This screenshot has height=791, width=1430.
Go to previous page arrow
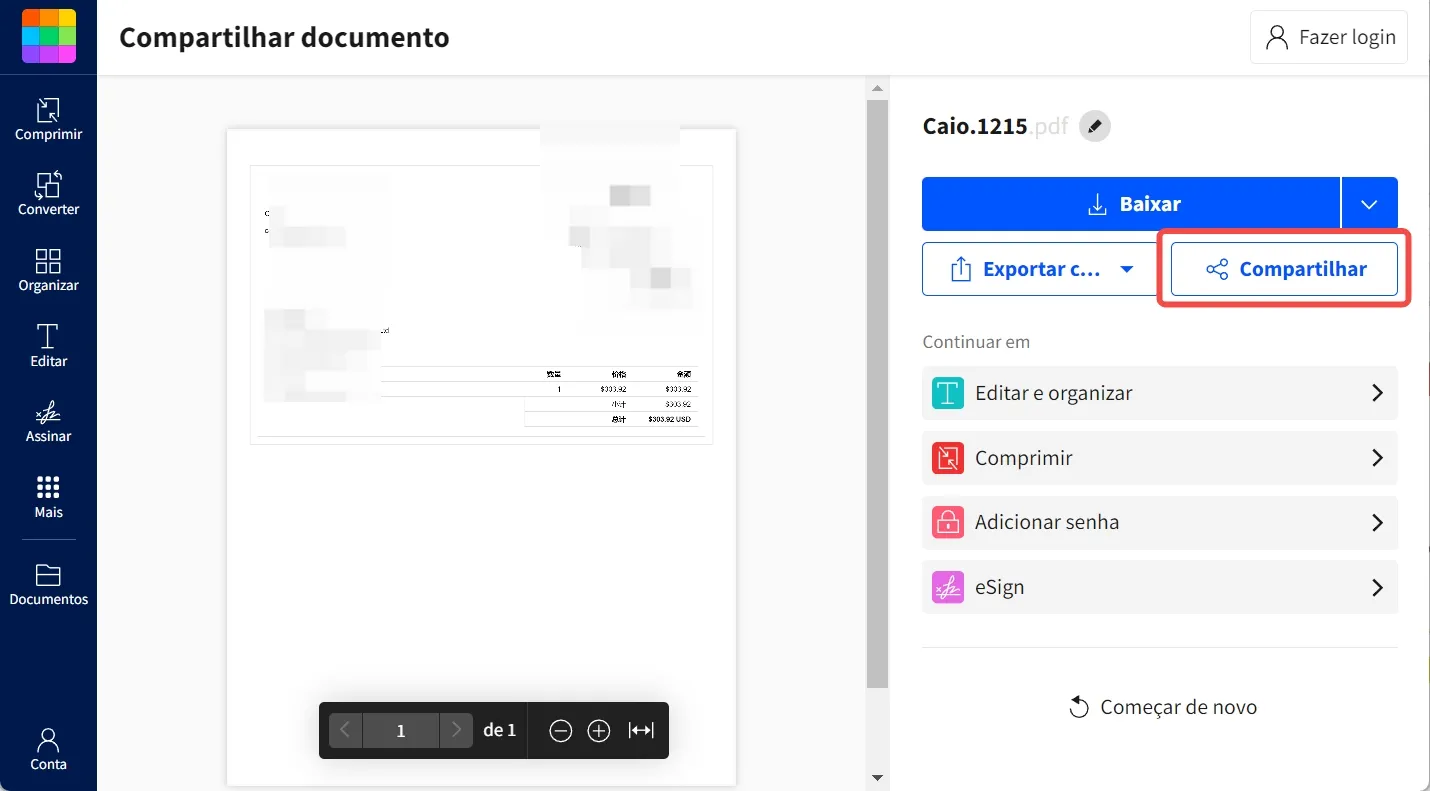click(345, 730)
